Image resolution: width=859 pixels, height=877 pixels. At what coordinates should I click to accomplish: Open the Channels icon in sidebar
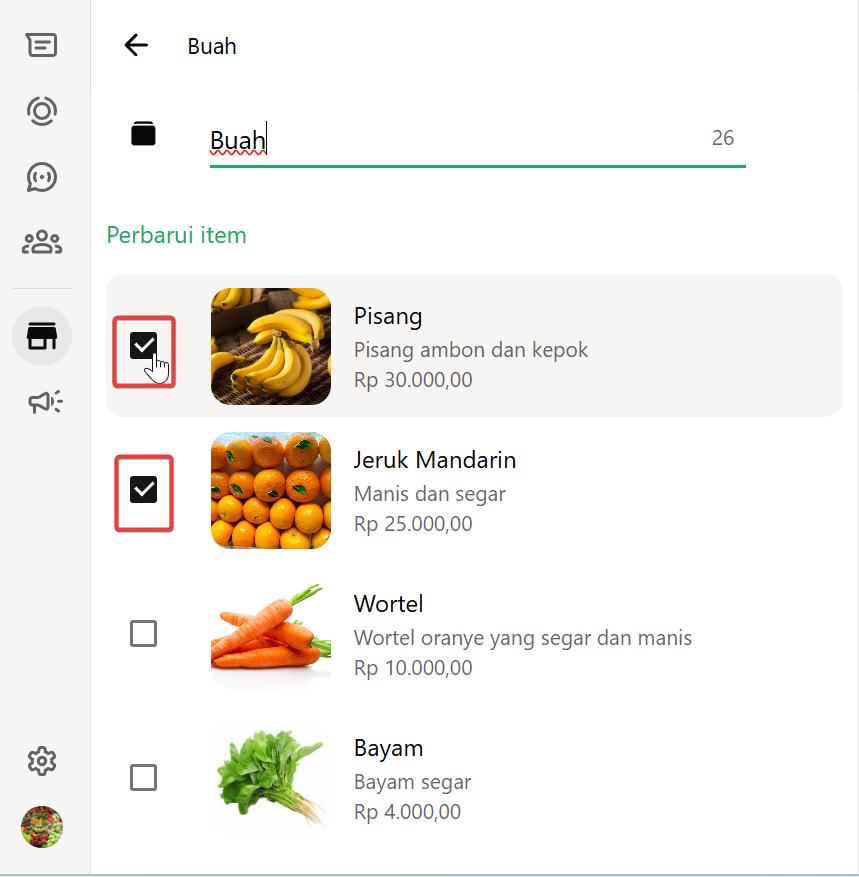pos(42,177)
